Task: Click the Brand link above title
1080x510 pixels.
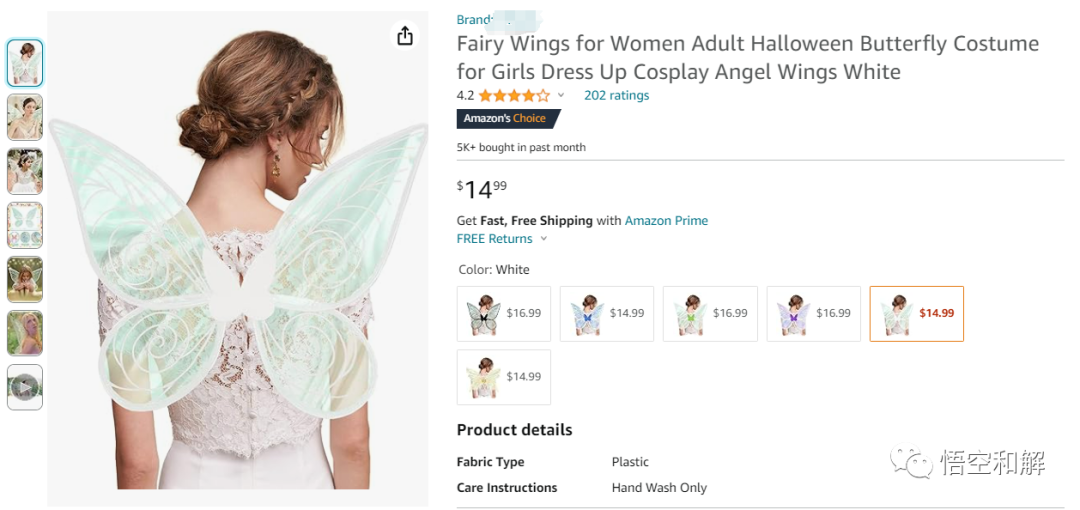Action: pyautogui.click(x=474, y=20)
